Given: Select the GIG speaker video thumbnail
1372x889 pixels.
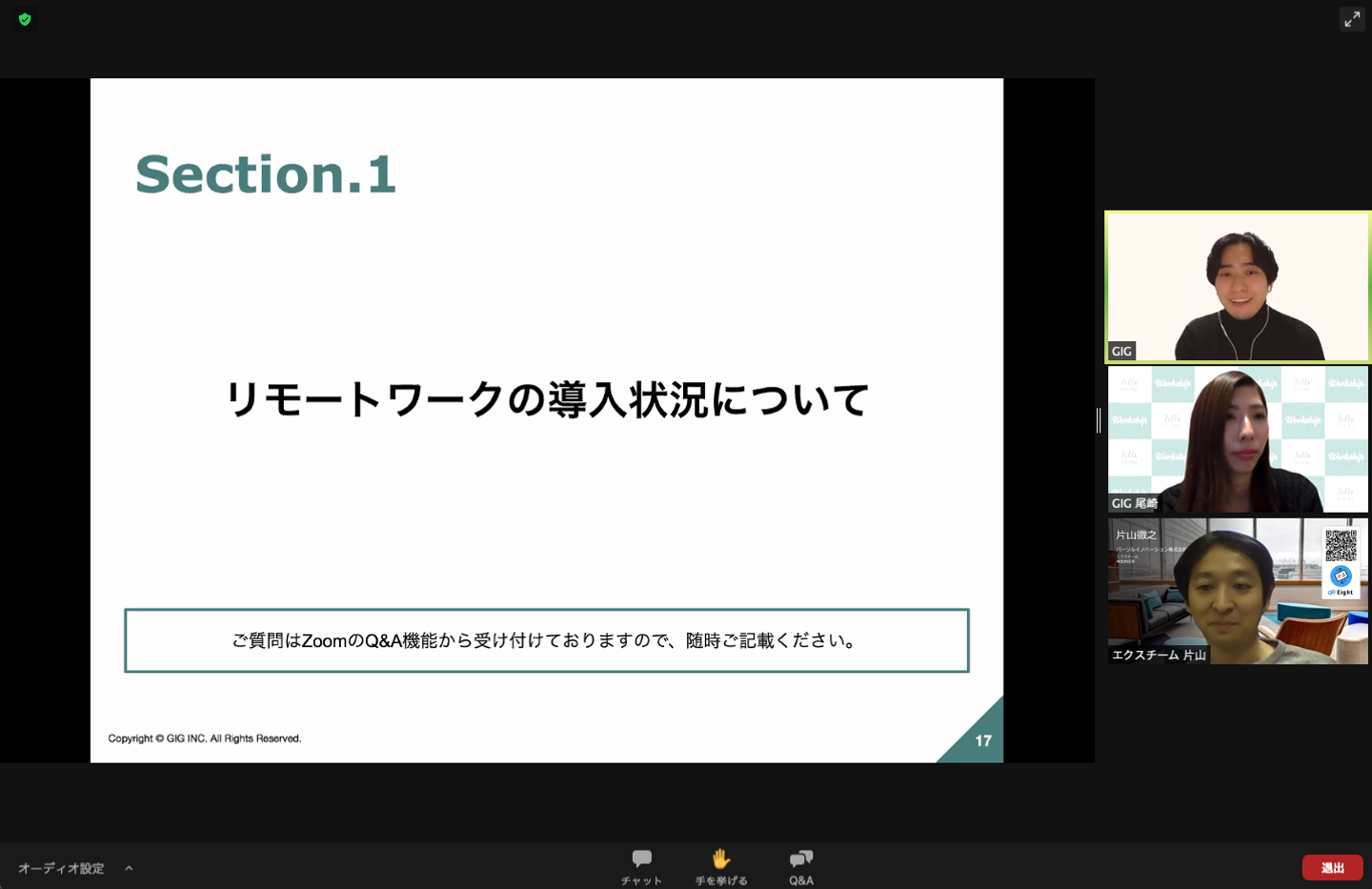Looking at the screenshot, I should click(1238, 287).
